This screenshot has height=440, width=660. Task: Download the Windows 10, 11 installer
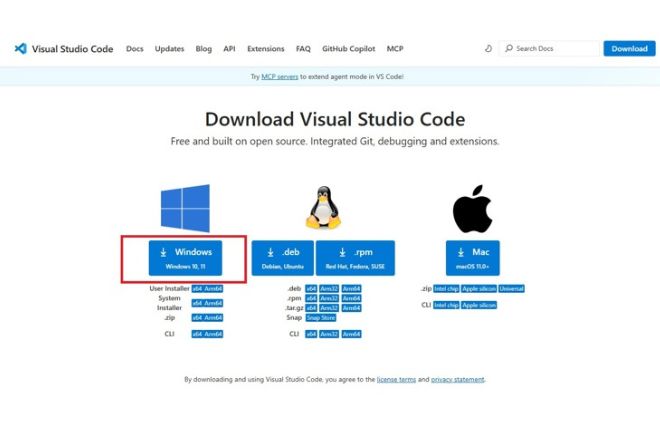[x=185, y=258]
